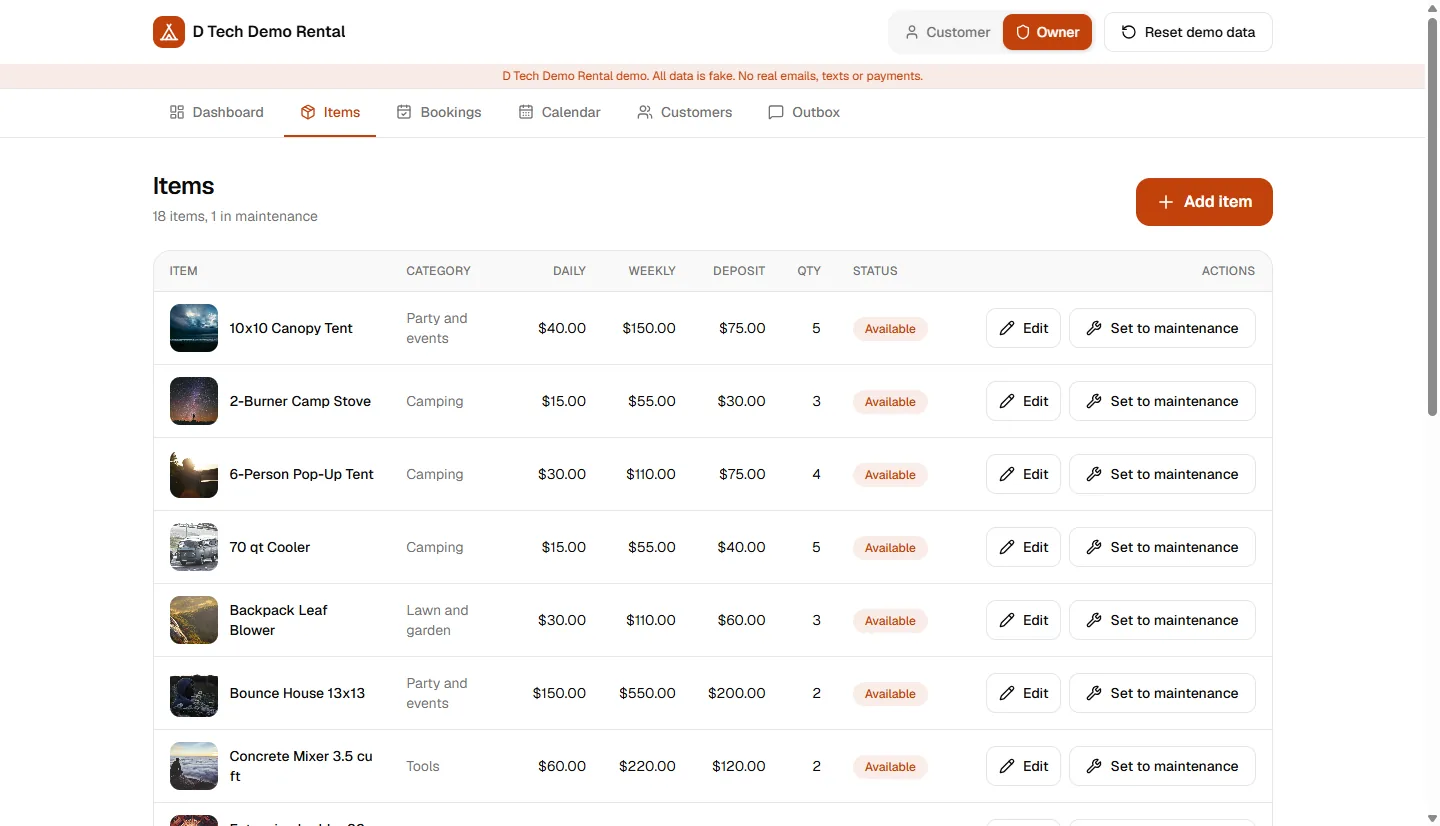Click the 18 items, 1 in maintenance summary

(x=235, y=216)
